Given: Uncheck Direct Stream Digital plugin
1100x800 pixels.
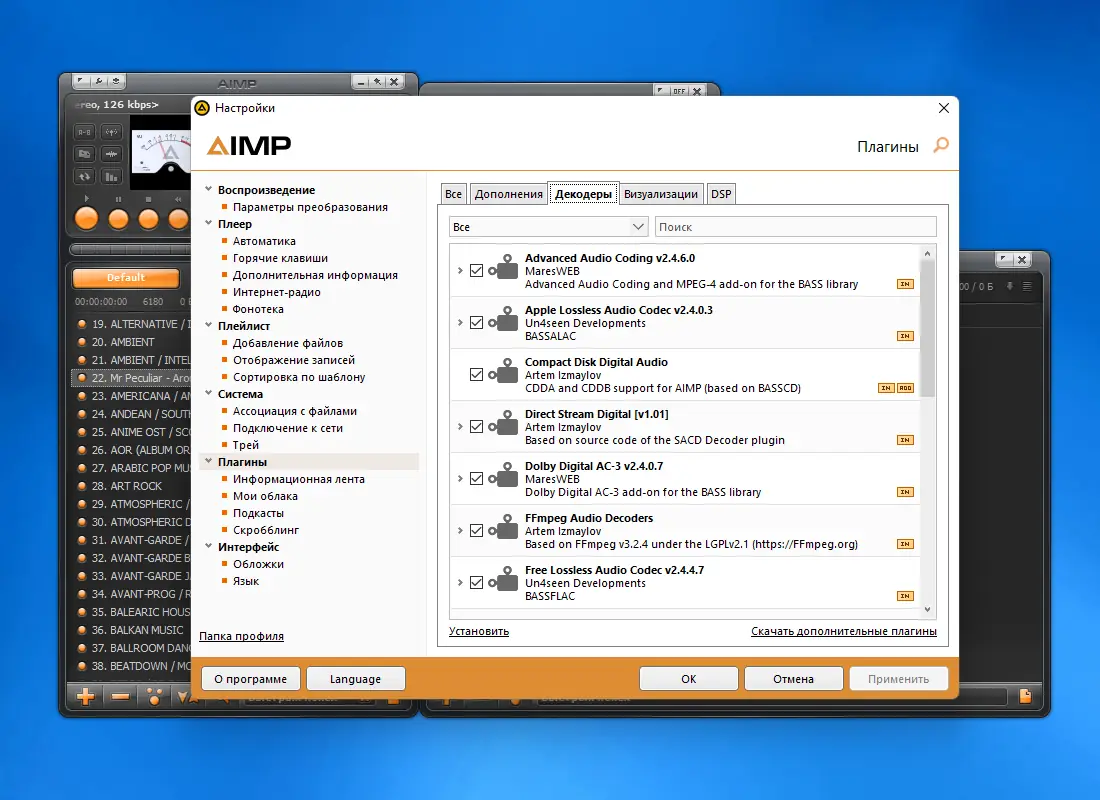Looking at the screenshot, I should click(x=476, y=427).
